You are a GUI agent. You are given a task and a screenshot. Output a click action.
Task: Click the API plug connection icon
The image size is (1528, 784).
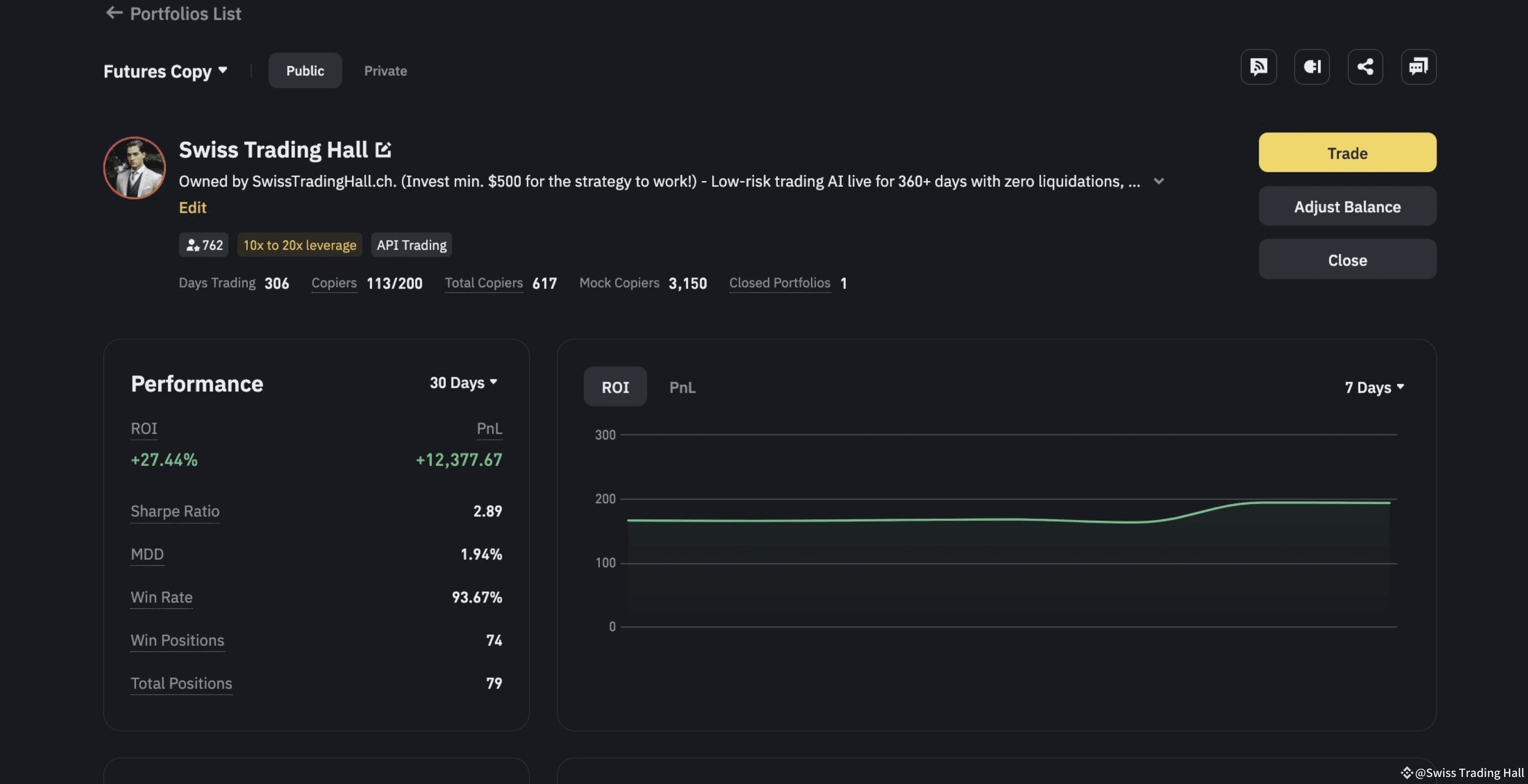point(1312,67)
